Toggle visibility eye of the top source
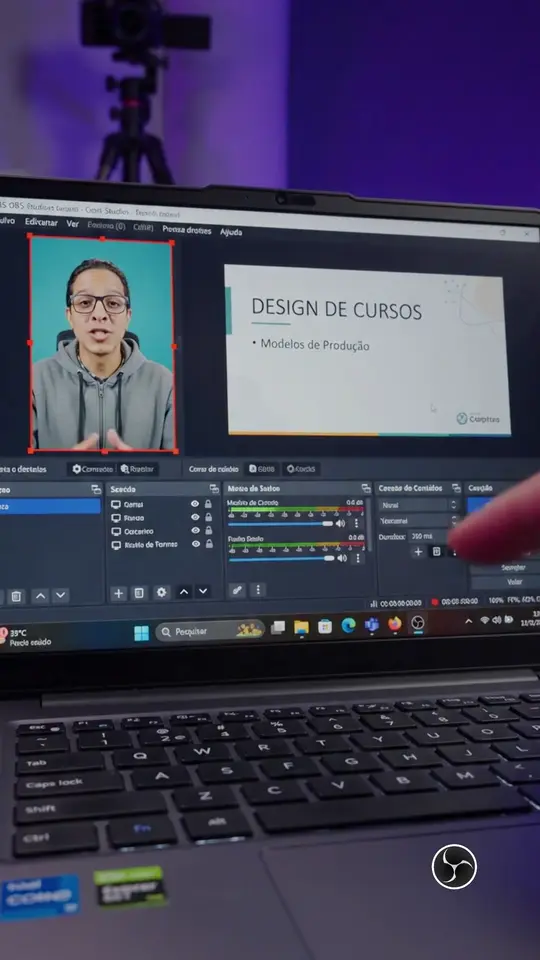540x960 pixels. 195,504
